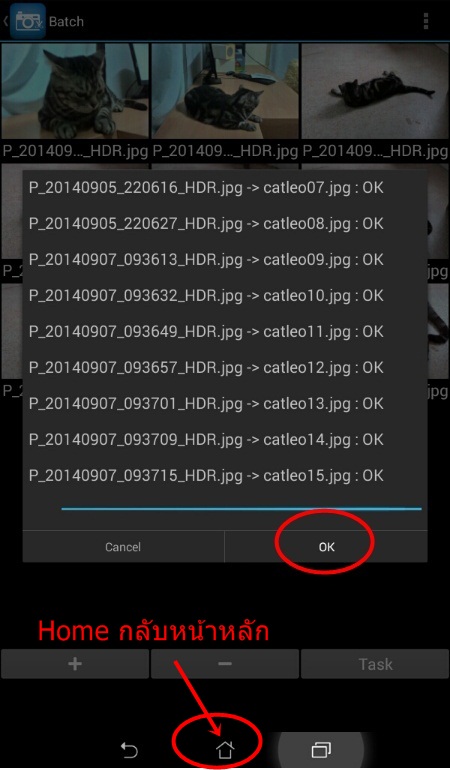Screen dimensions: 450x770
Task: Tap the Batch app camera icon
Action: coord(28,21)
